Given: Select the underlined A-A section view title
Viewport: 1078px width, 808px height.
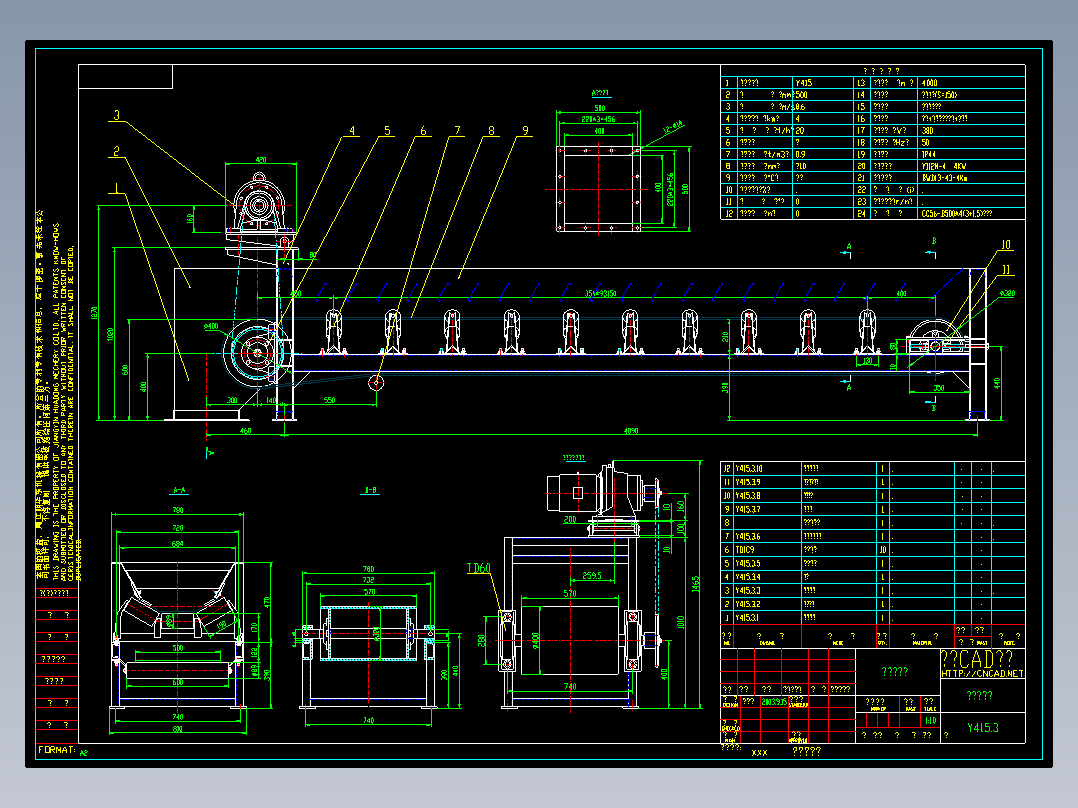Looking at the screenshot, I should 179,490.
